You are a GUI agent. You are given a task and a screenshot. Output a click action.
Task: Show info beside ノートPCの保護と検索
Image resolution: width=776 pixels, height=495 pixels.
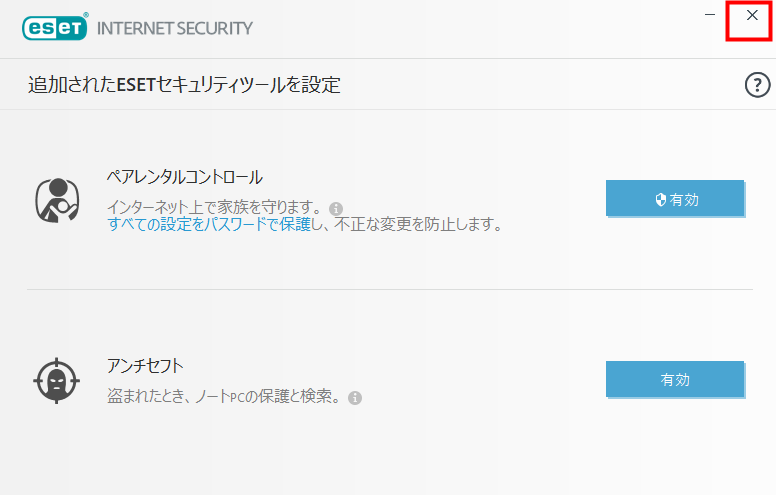[355, 397]
